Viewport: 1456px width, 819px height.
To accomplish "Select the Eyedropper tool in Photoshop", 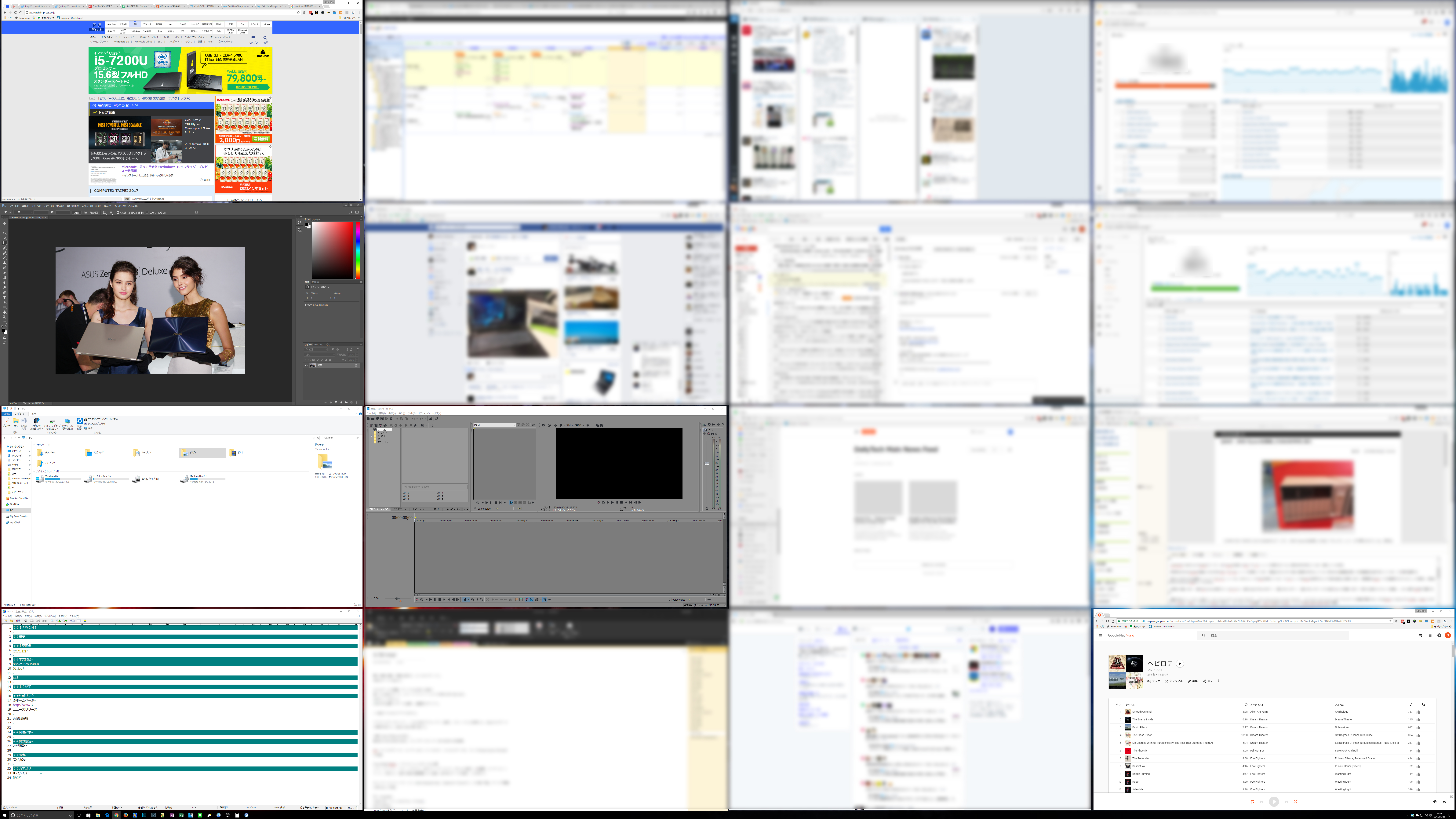I will point(5,248).
